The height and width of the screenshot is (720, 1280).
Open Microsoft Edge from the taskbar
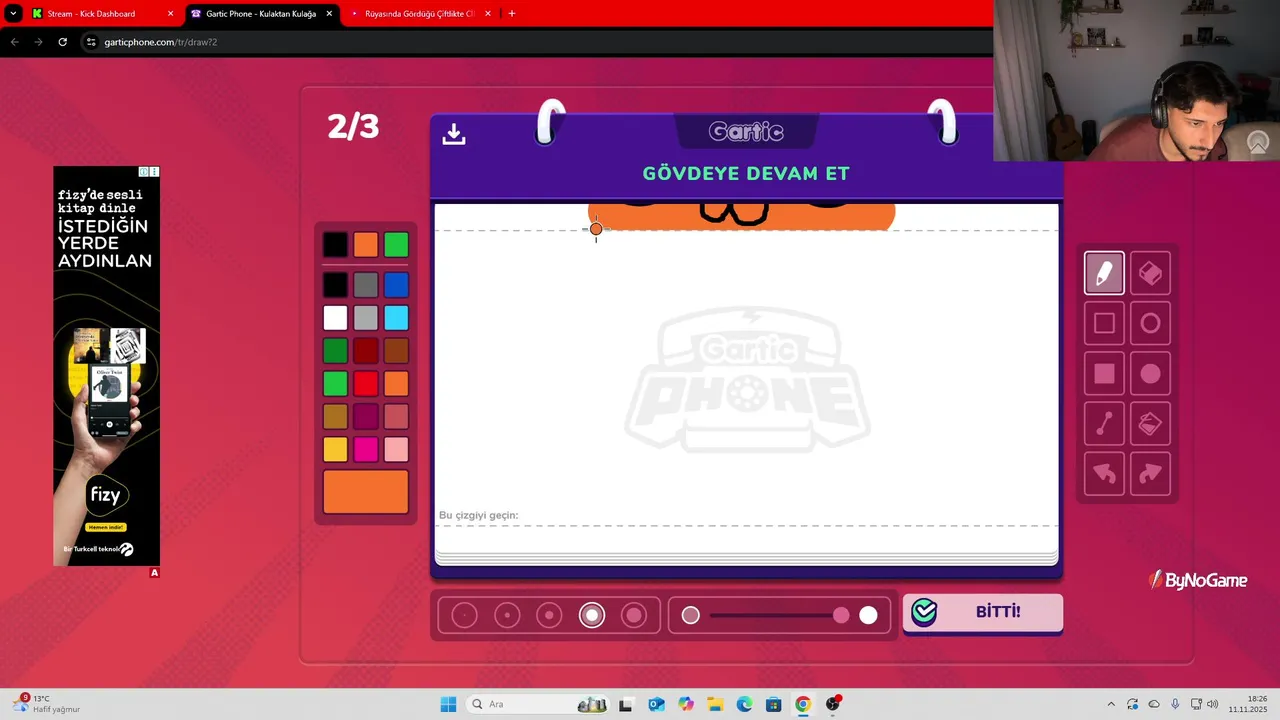tap(744, 704)
